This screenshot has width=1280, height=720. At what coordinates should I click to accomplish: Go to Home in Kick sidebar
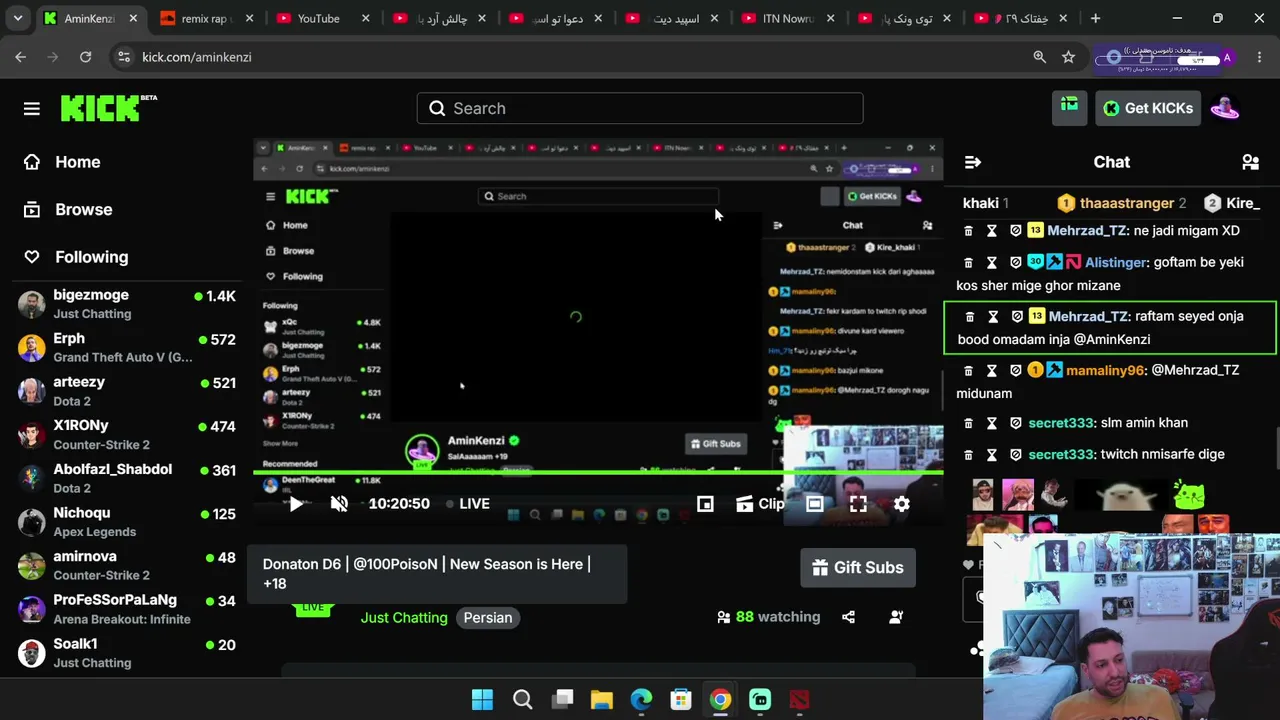click(x=62, y=162)
